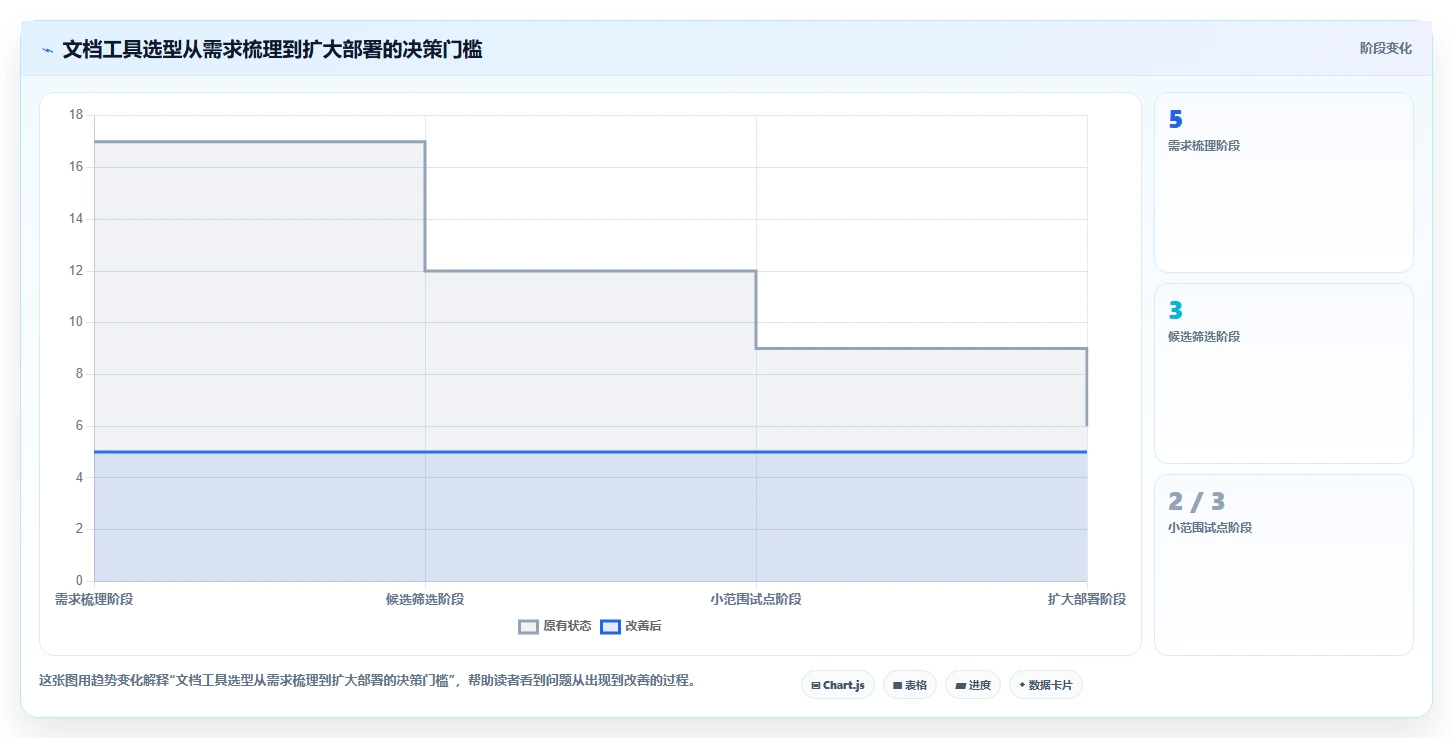
Task: Click the chart title 文档工具选型从需求梳理到扩大部署的决策门槛
Action: coord(272,49)
